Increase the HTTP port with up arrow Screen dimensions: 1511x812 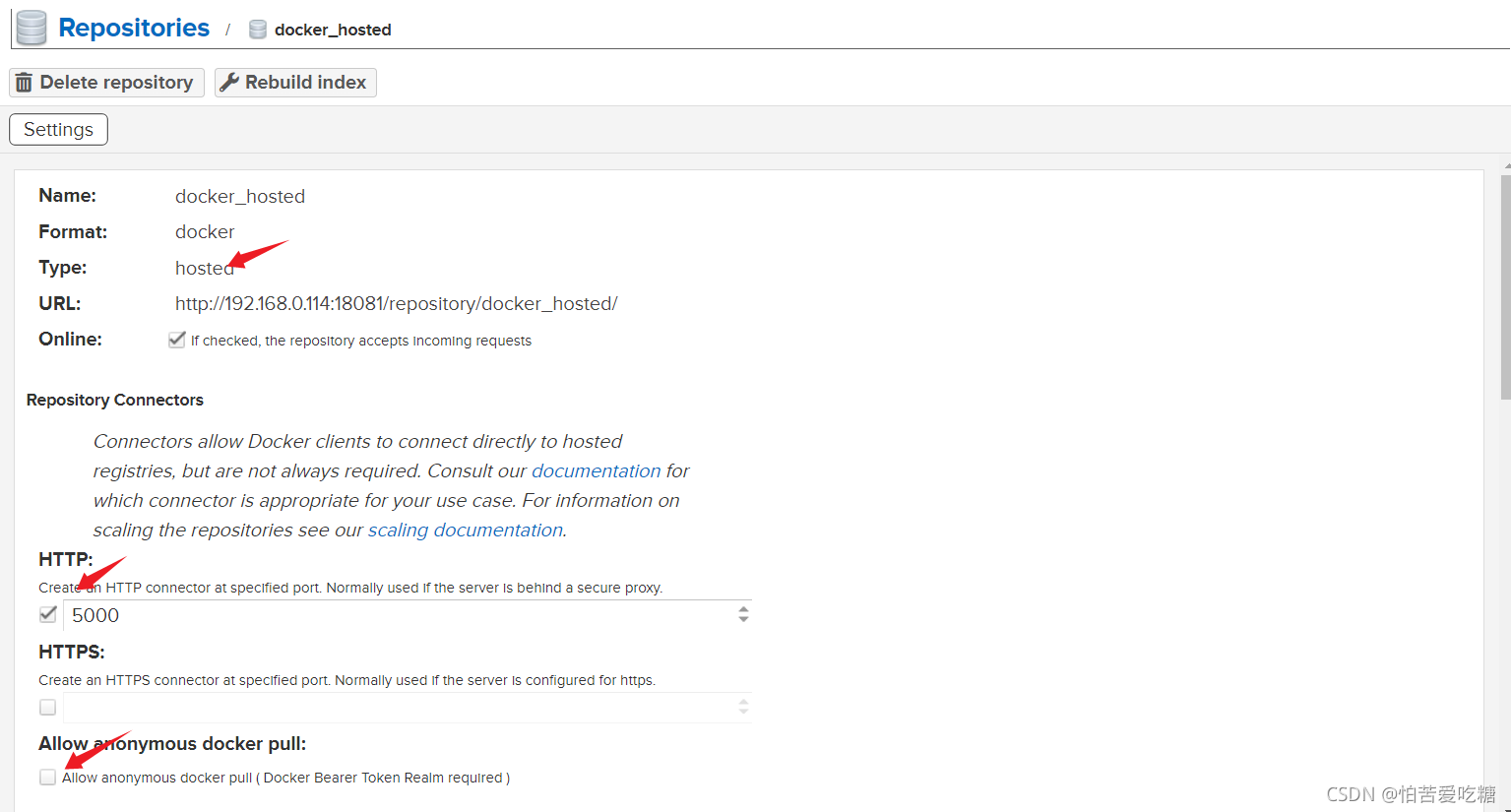(x=743, y=609)
